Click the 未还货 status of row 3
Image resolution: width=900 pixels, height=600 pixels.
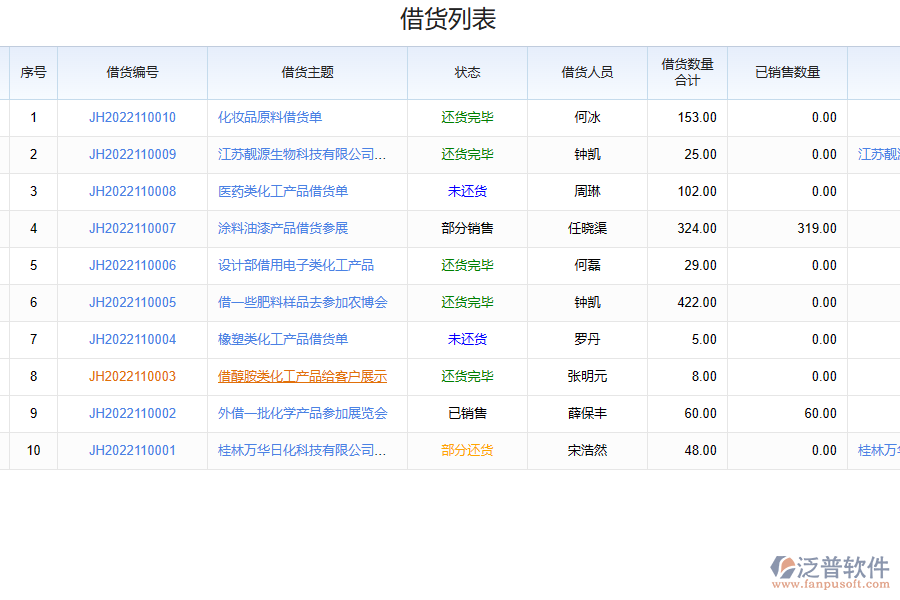tap(466, 191)
